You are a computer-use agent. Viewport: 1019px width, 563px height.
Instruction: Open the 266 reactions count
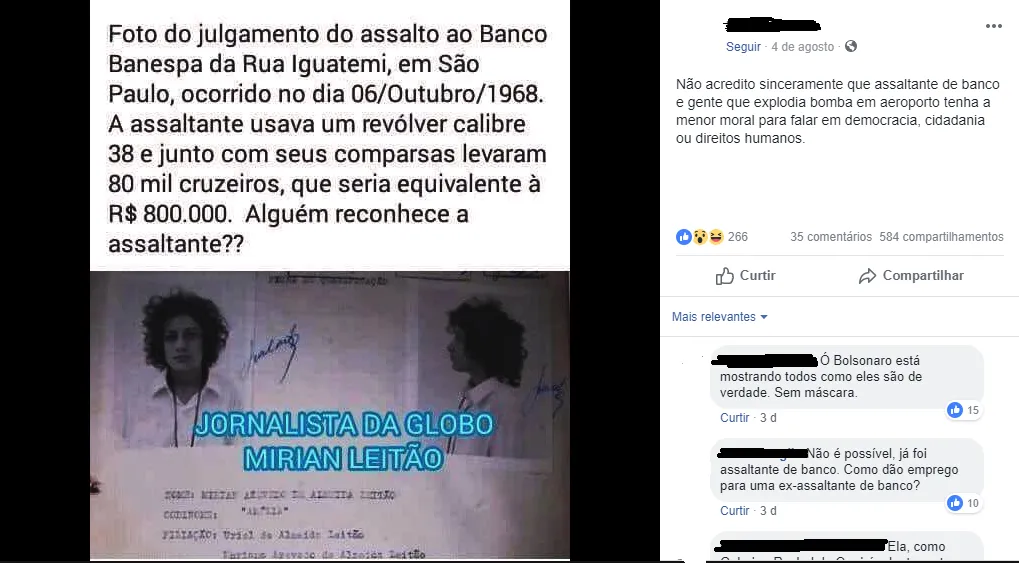[738, 237]
